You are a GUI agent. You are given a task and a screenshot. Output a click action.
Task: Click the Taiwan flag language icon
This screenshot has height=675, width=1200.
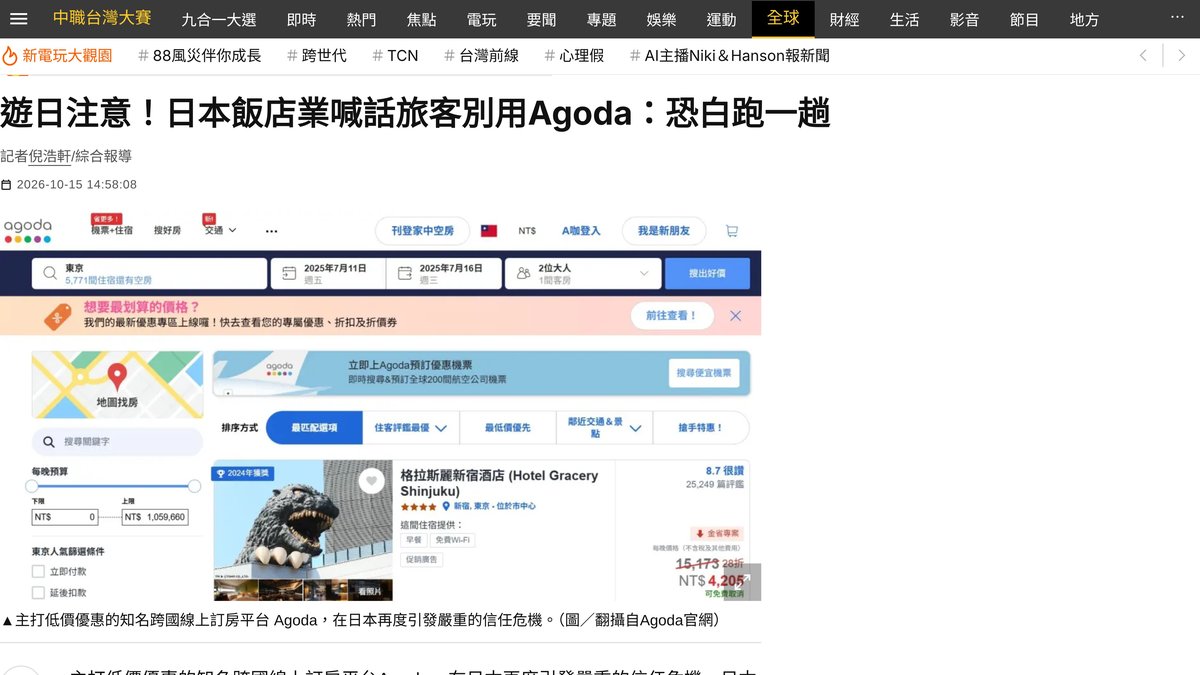(x=489, y=231)
